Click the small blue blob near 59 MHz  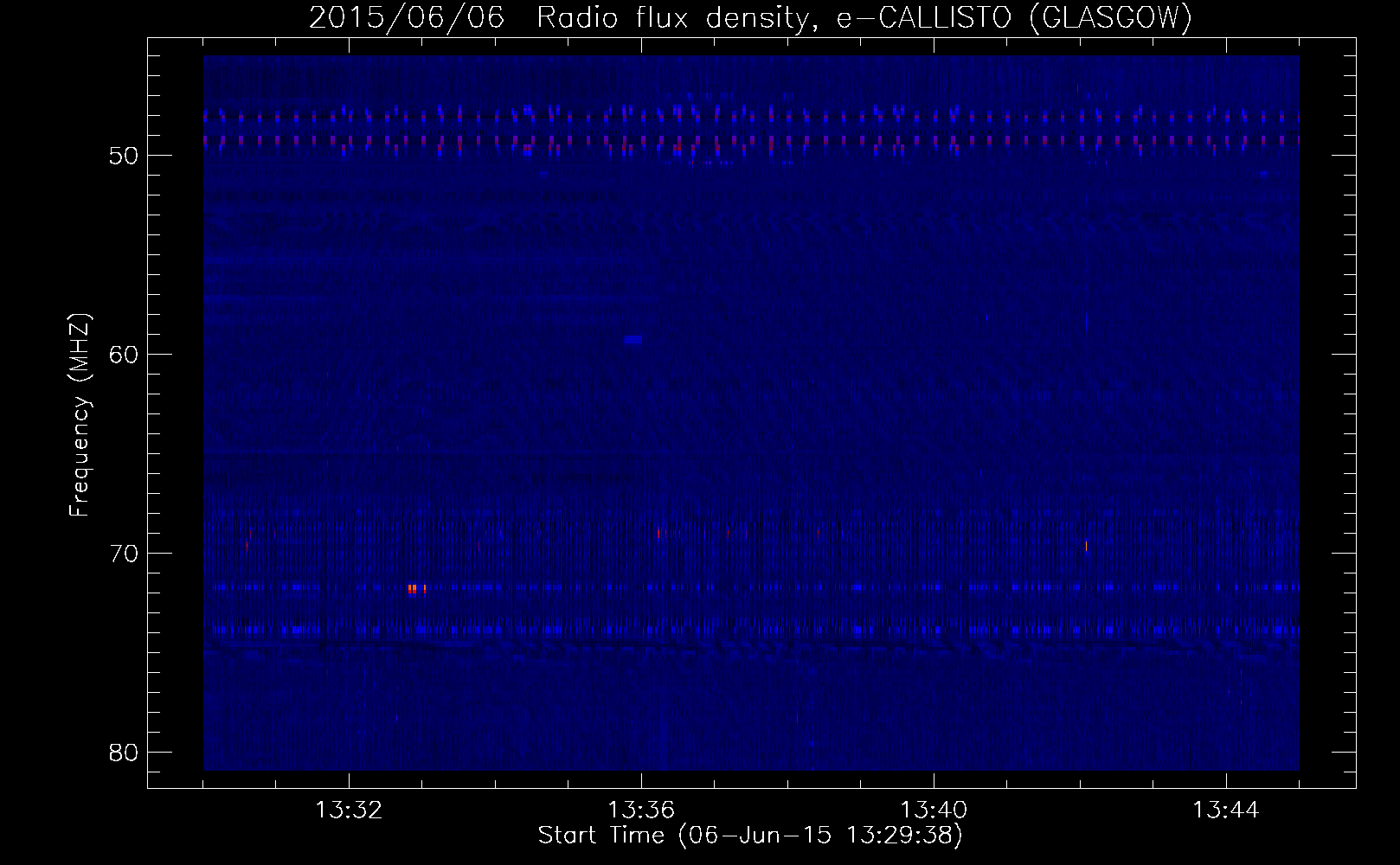pyautogui.click(x=633, y=340)
